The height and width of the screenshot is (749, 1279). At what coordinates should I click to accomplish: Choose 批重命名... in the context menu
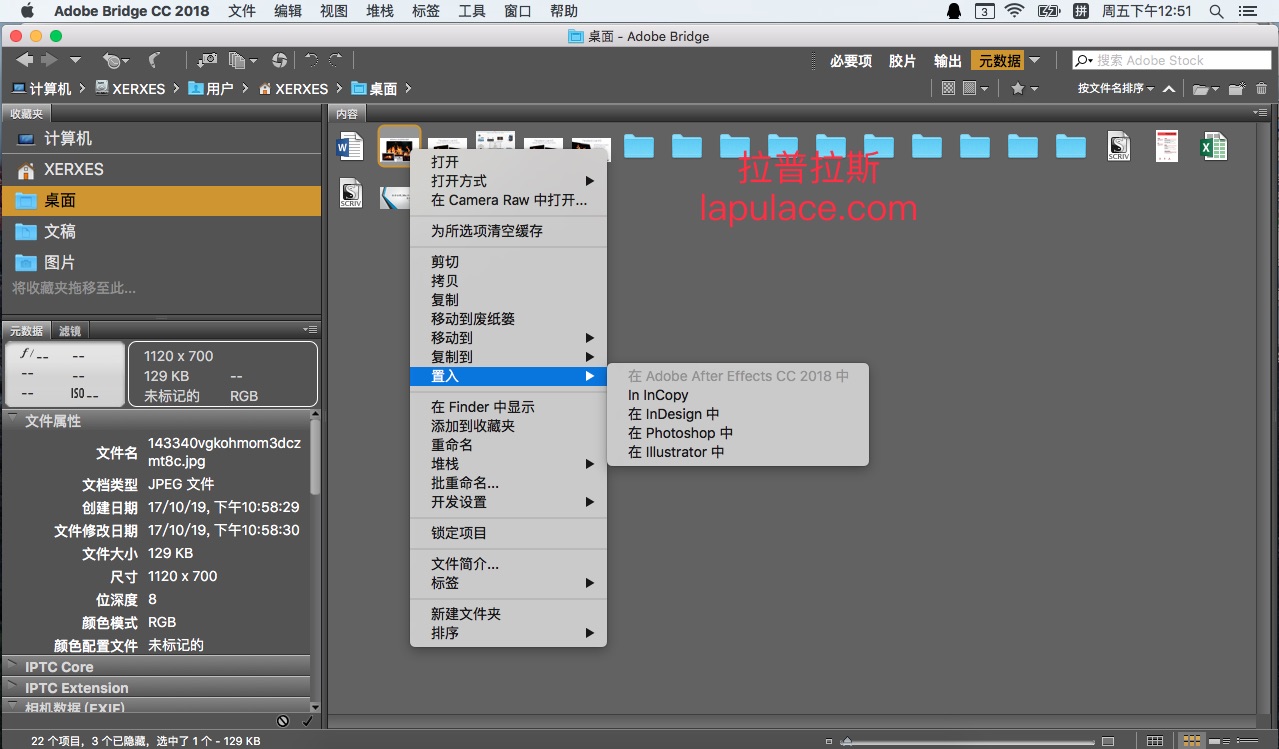[x=465, y=483]
